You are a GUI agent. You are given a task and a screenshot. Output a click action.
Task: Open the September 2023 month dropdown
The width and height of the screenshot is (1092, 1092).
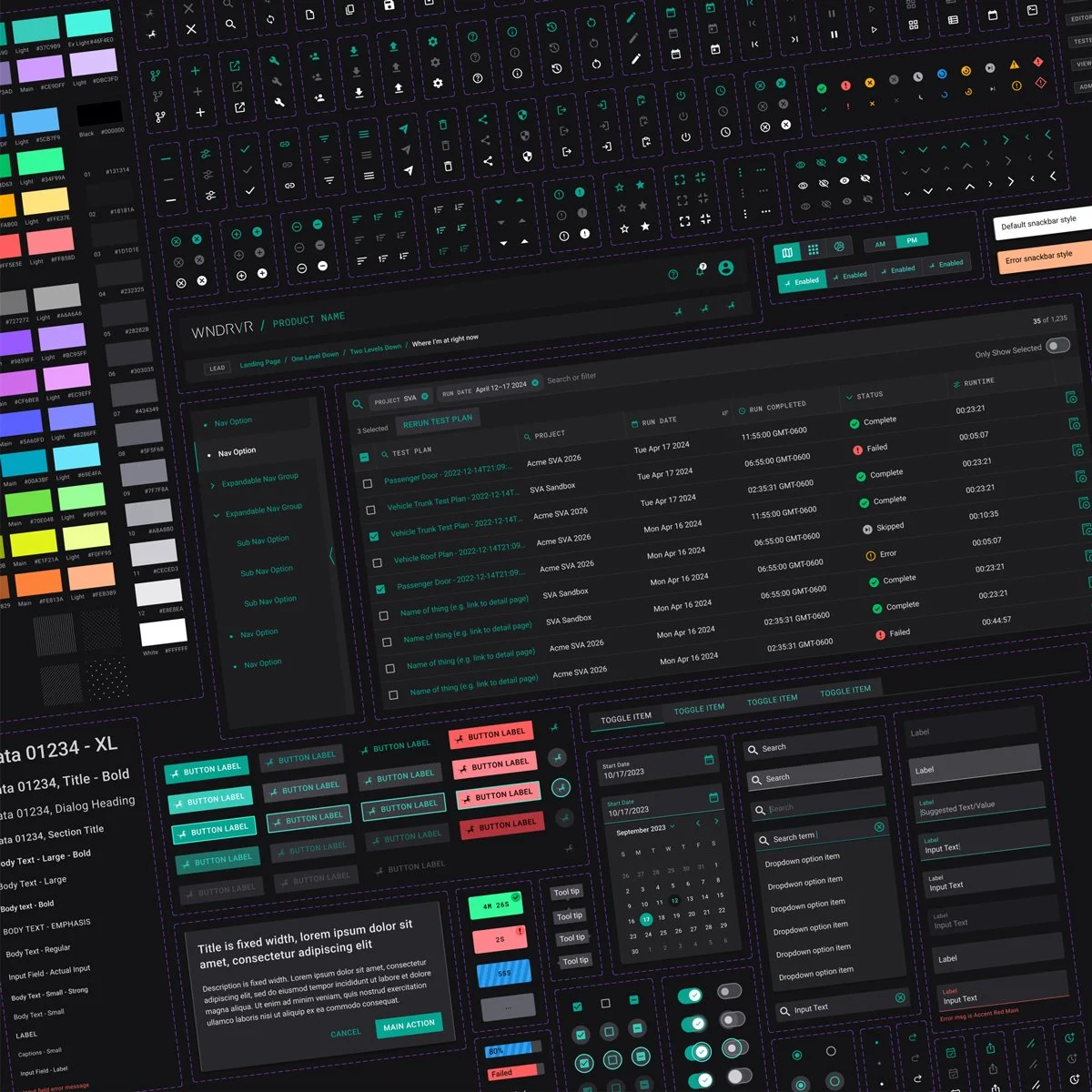coord(672,827)
